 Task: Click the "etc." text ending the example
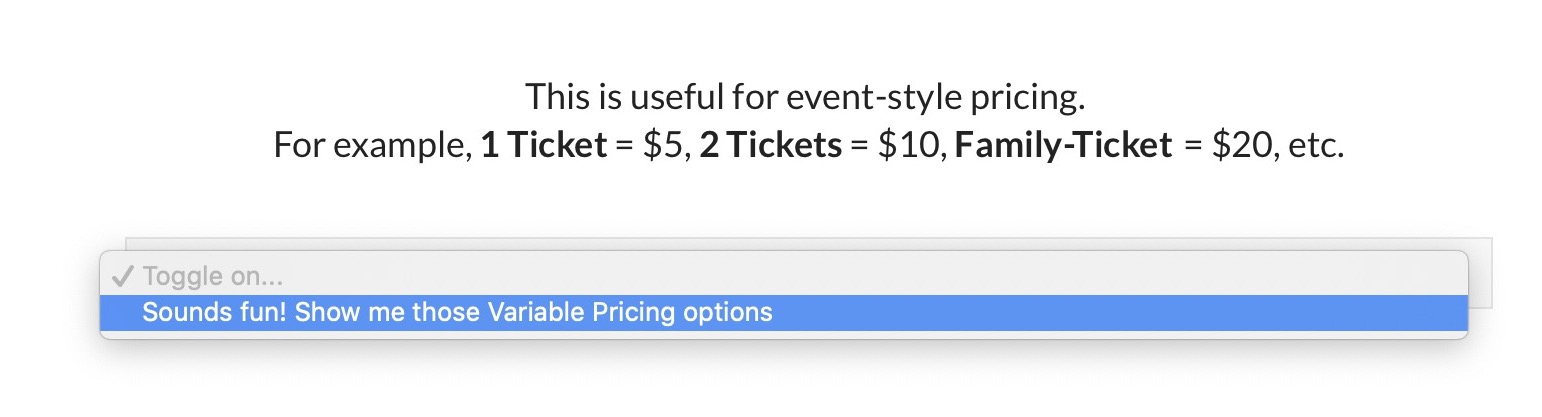[1314, 146]
